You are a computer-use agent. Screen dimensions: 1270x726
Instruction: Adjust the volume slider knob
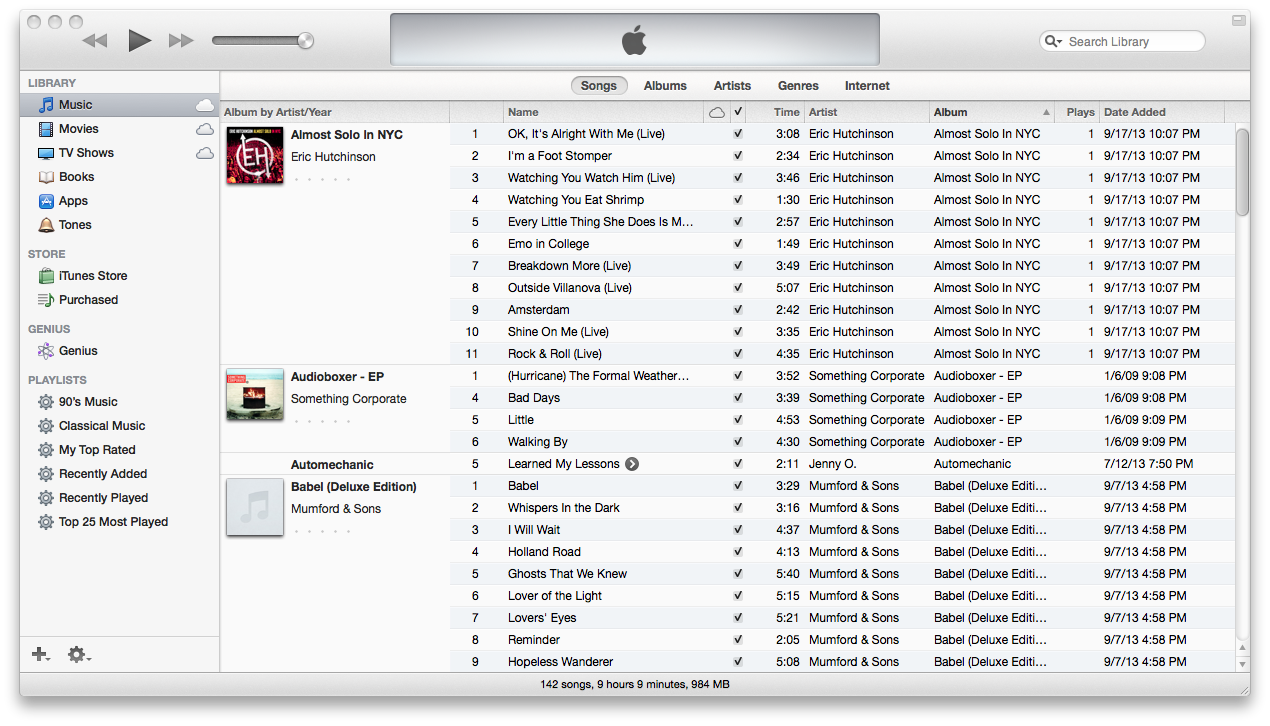305,41
